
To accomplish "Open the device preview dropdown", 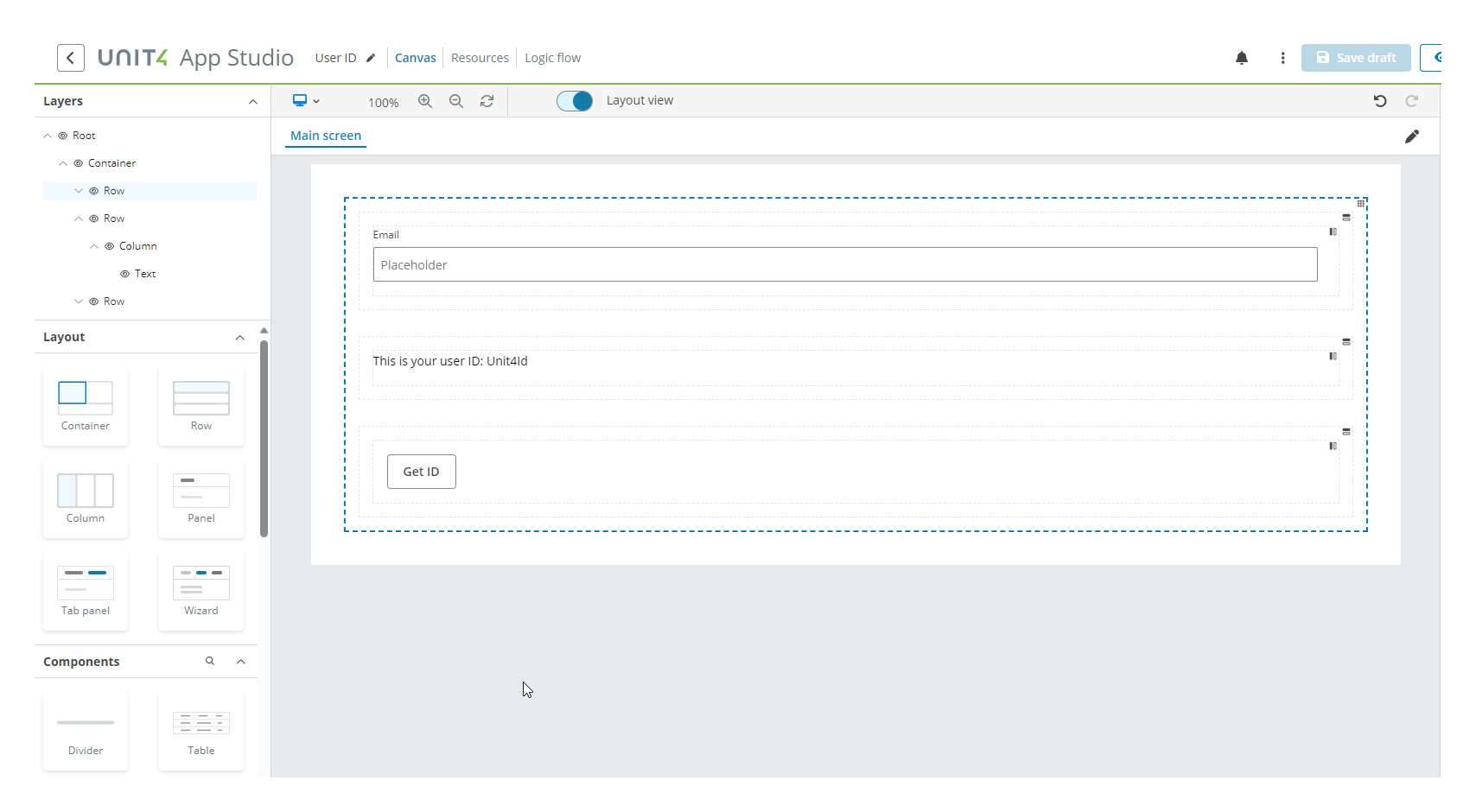I will pos(306,101).
